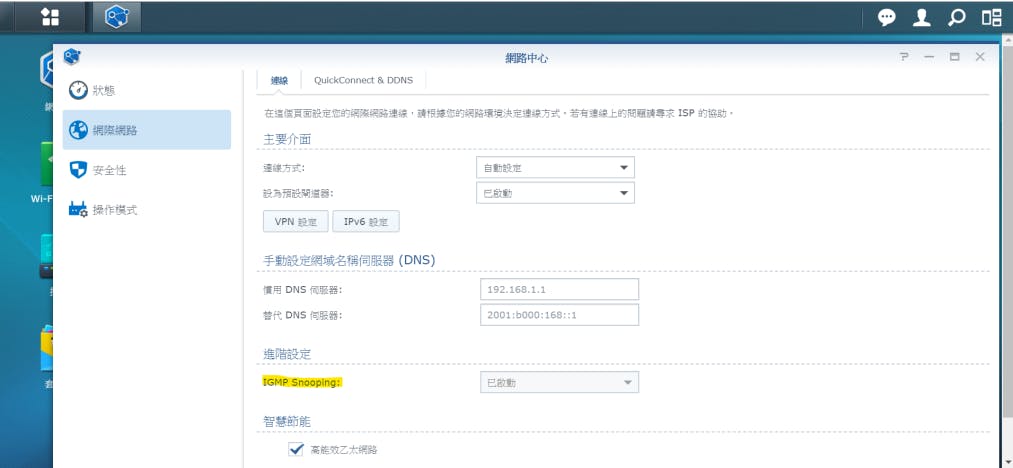Click the 智慧節能 section heading
Screen dimensions: 1013x468
click(x=287, y=421)
